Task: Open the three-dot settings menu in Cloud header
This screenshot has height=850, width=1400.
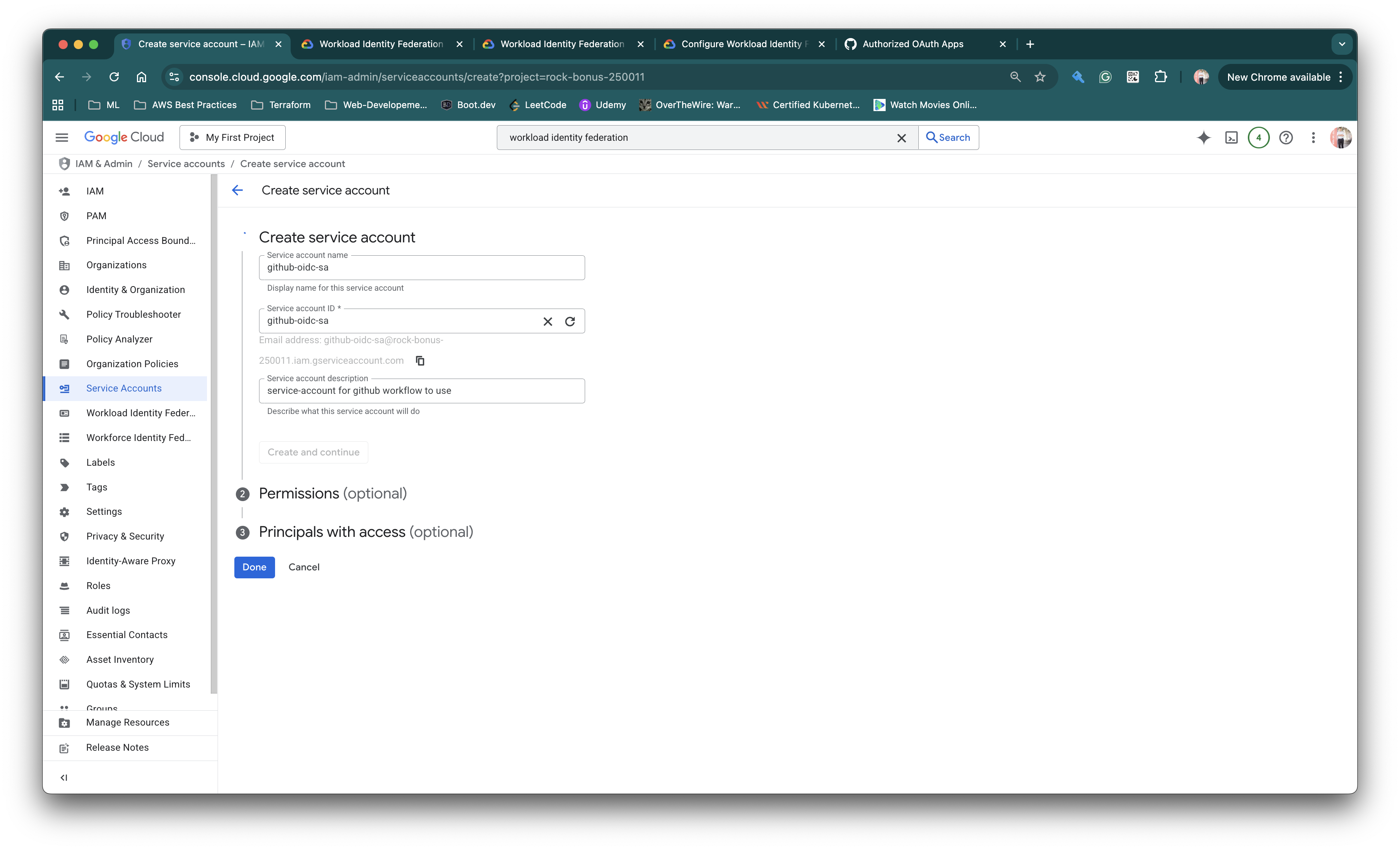Action: coord(1313,137)
